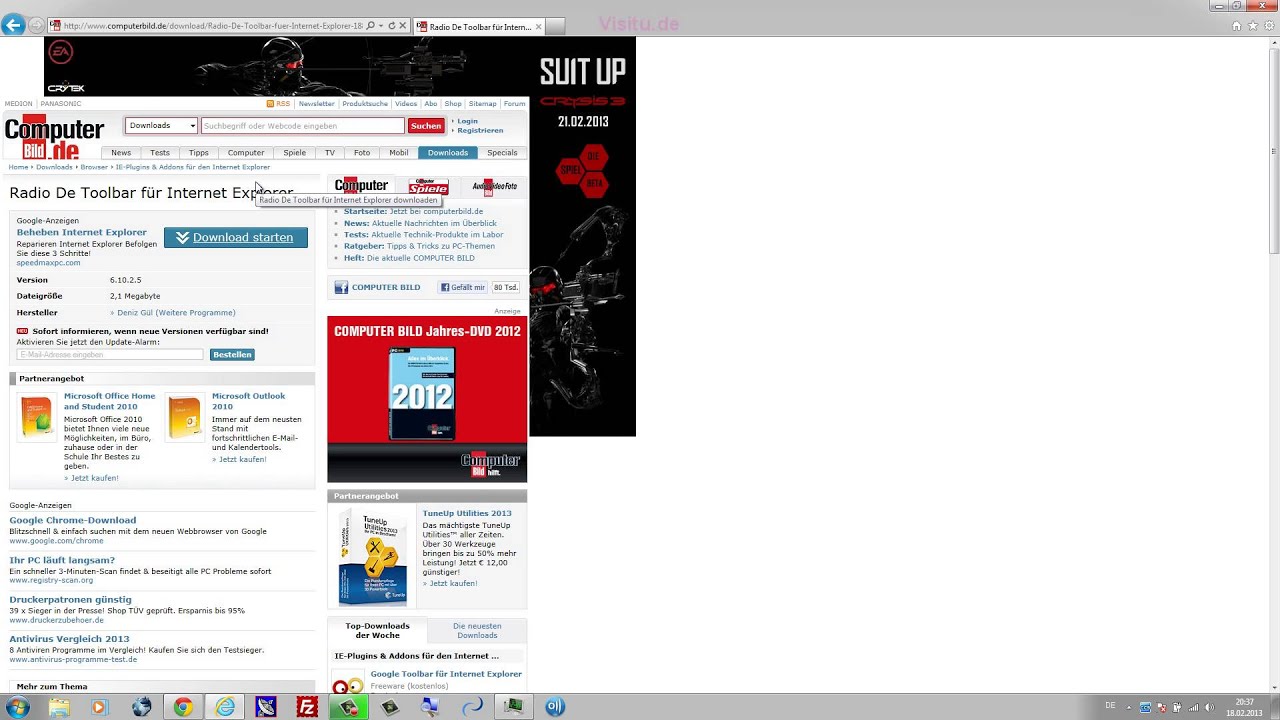Open TuneUp Utilities 2013 title link
Image resolution: width=1280 pixels, height=720 pixels.
pyautogui.click(x=467, y=514)
